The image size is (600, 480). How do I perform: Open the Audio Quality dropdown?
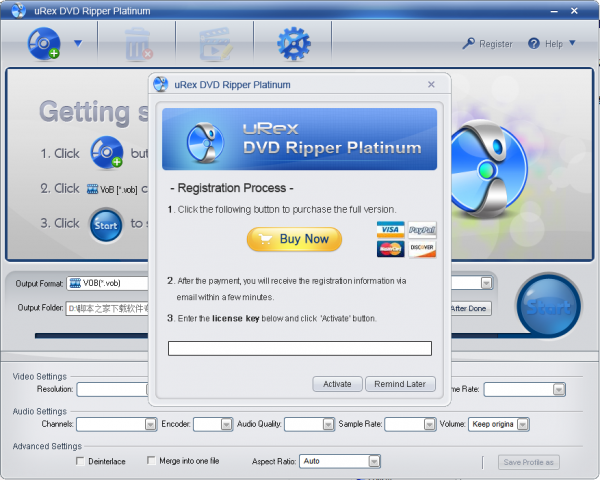[x=328, y=424]
